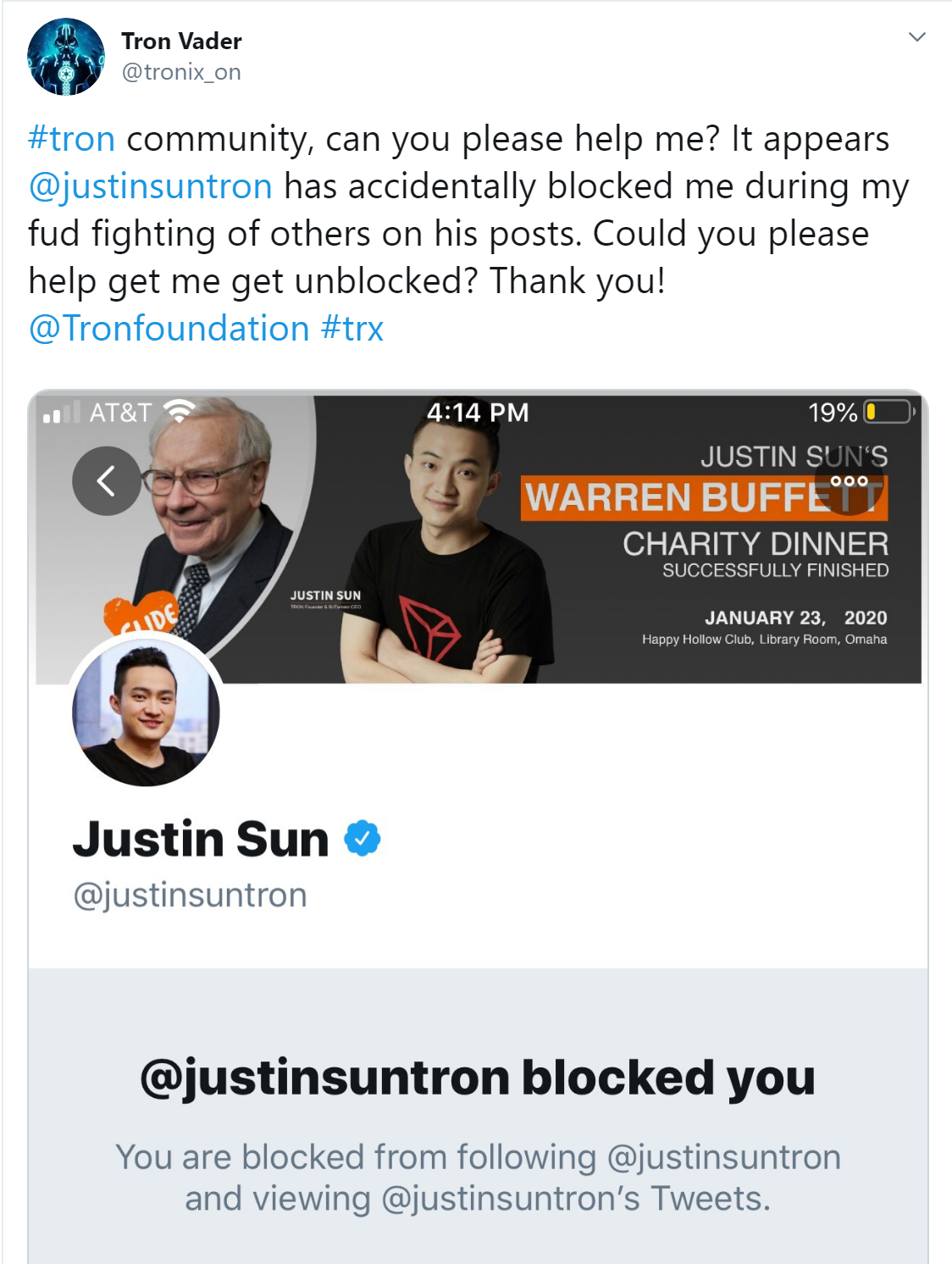Click the Justin Sun profile name
Image resolution: width=952 pixels, height=1264 pixels.
201,840
